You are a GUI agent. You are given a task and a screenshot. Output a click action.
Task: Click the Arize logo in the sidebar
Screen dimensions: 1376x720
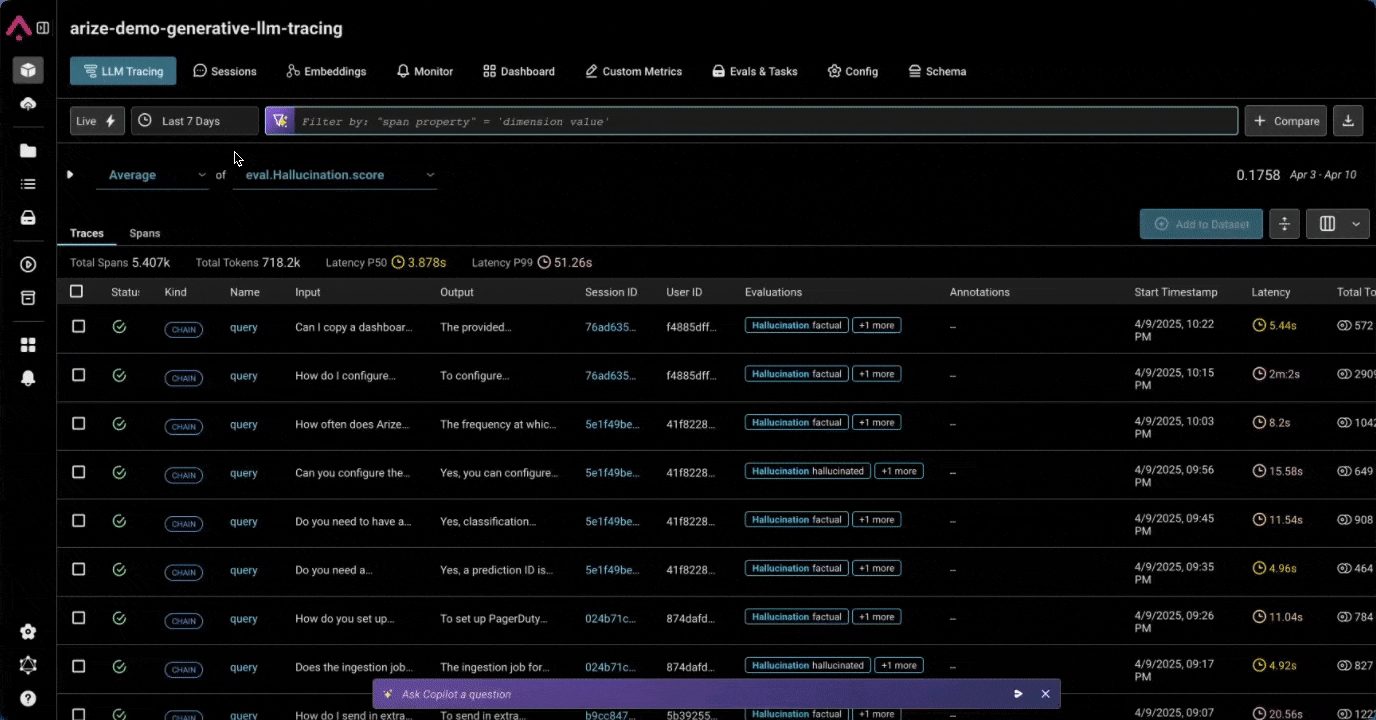click(18, 28)
